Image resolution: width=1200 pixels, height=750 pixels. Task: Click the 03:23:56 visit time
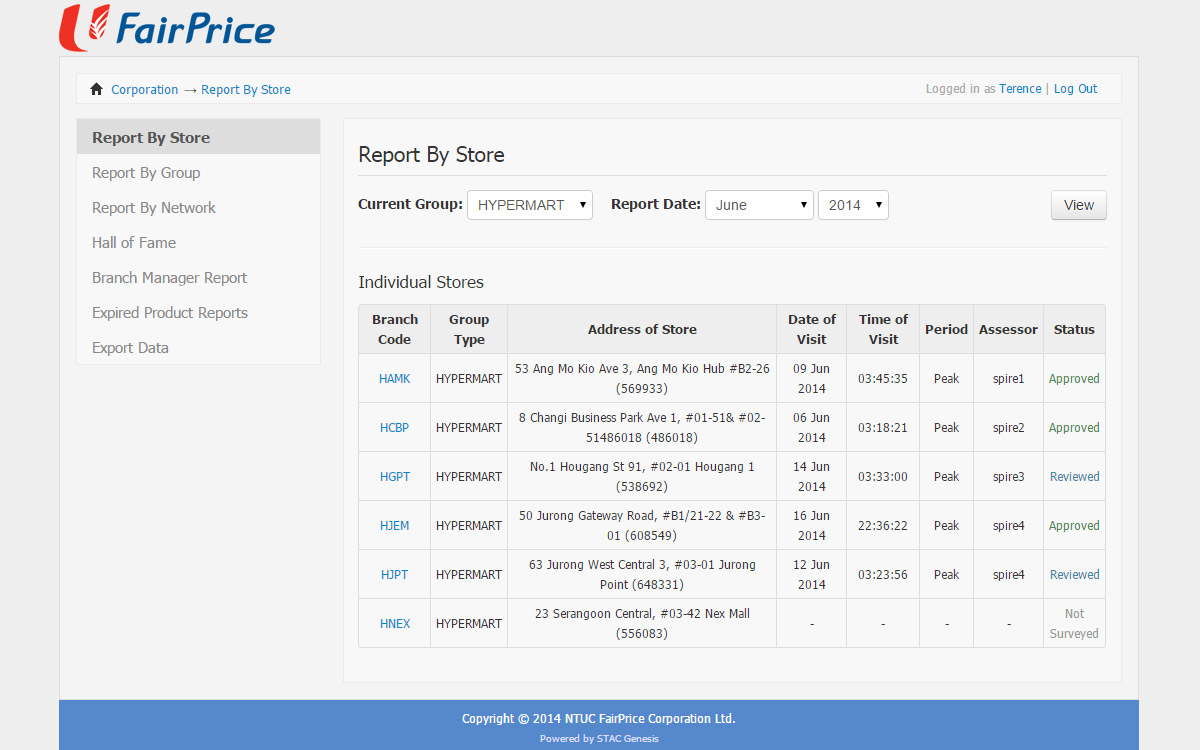[x=883, y=574]
